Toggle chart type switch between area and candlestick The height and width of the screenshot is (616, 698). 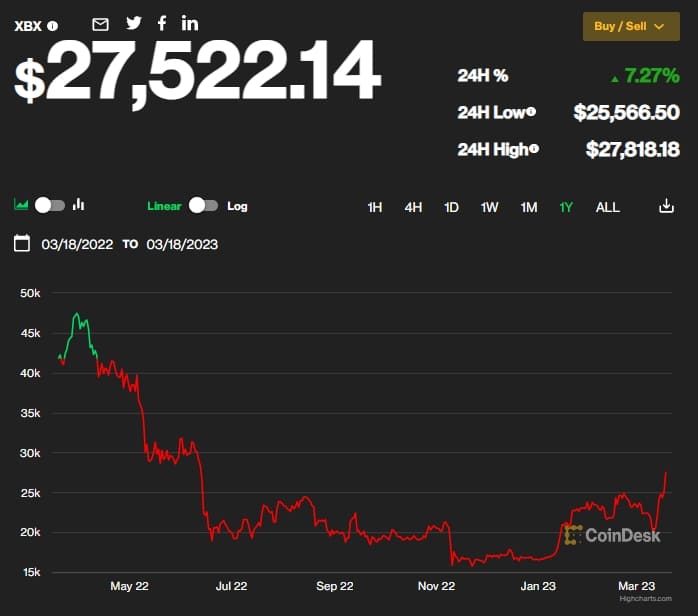[x=50, y=205]
